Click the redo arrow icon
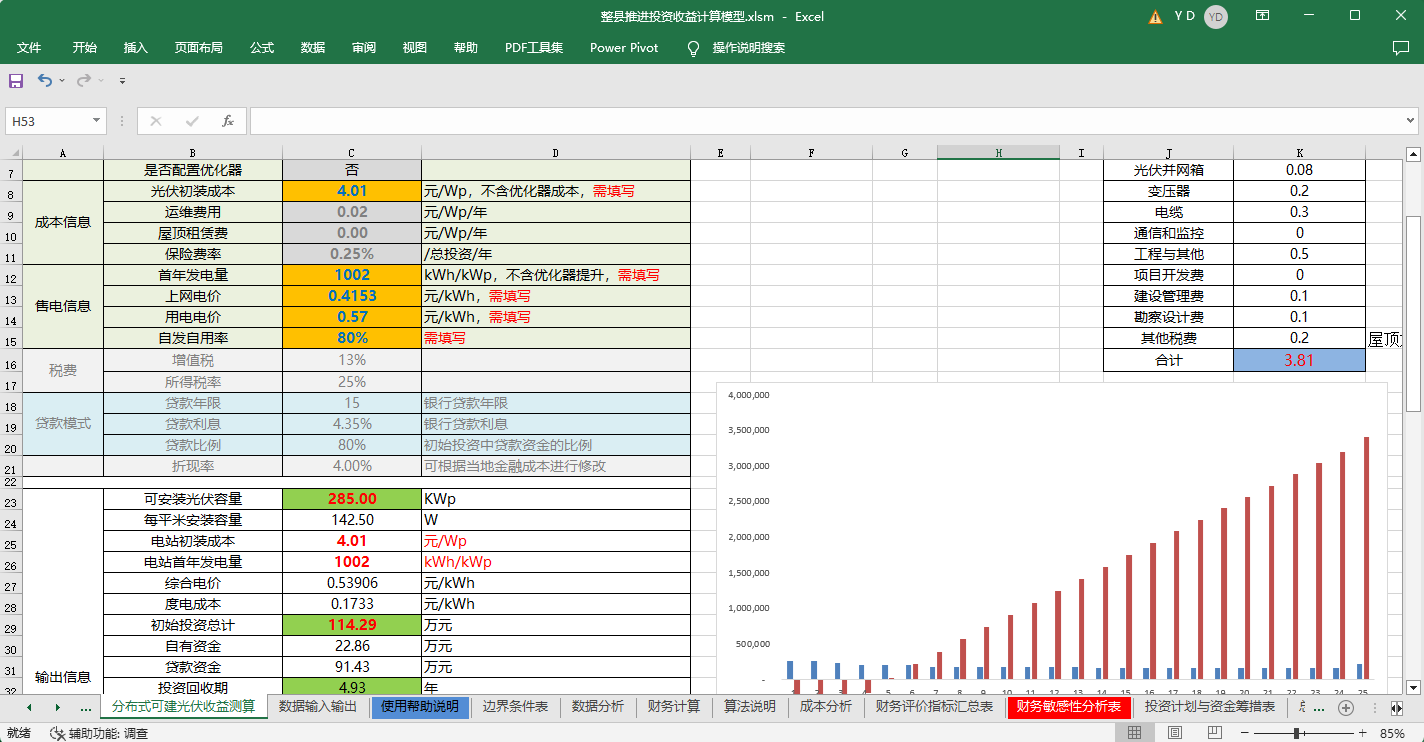 pos(84,80)
